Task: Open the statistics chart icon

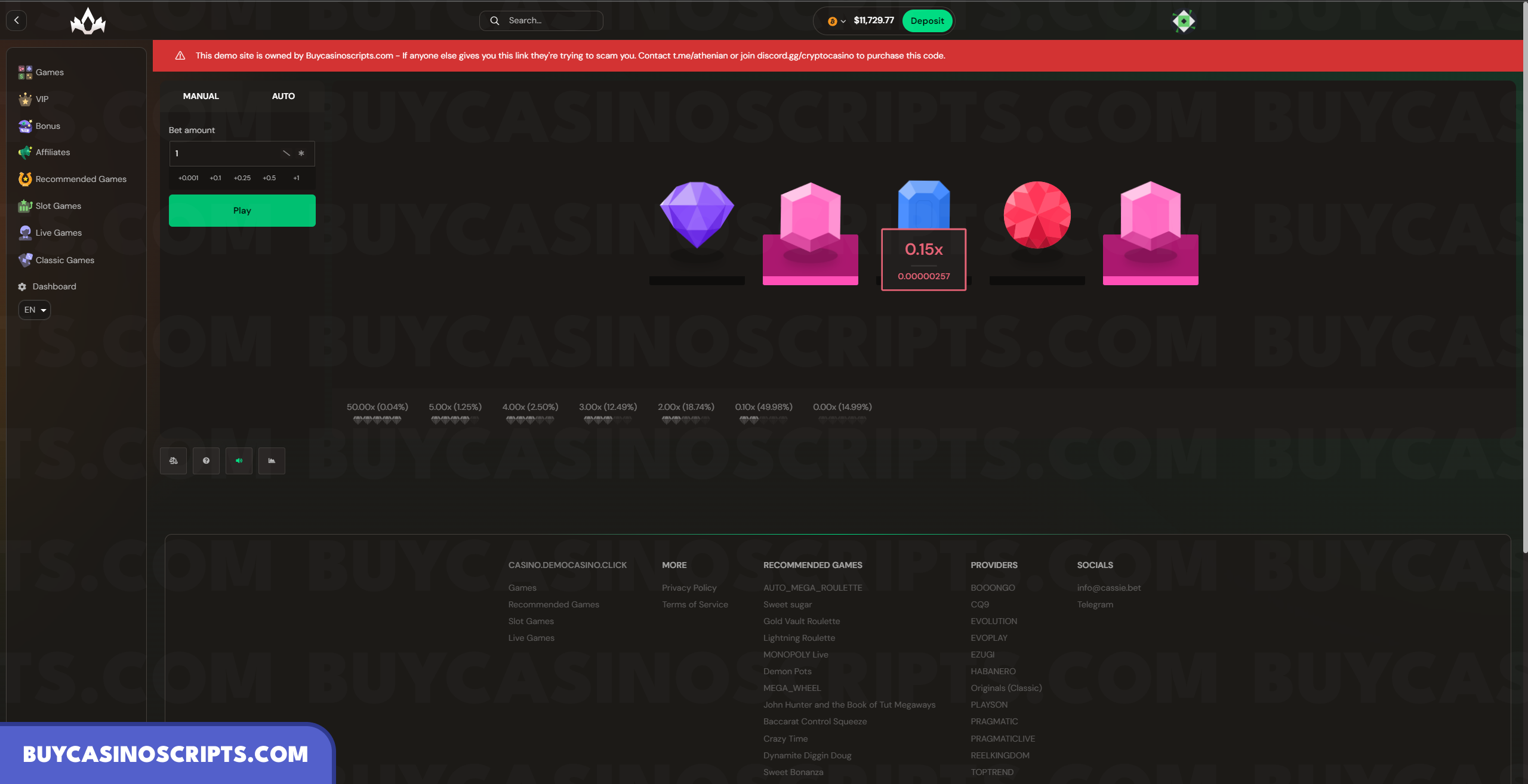Action: coord(272,461)
